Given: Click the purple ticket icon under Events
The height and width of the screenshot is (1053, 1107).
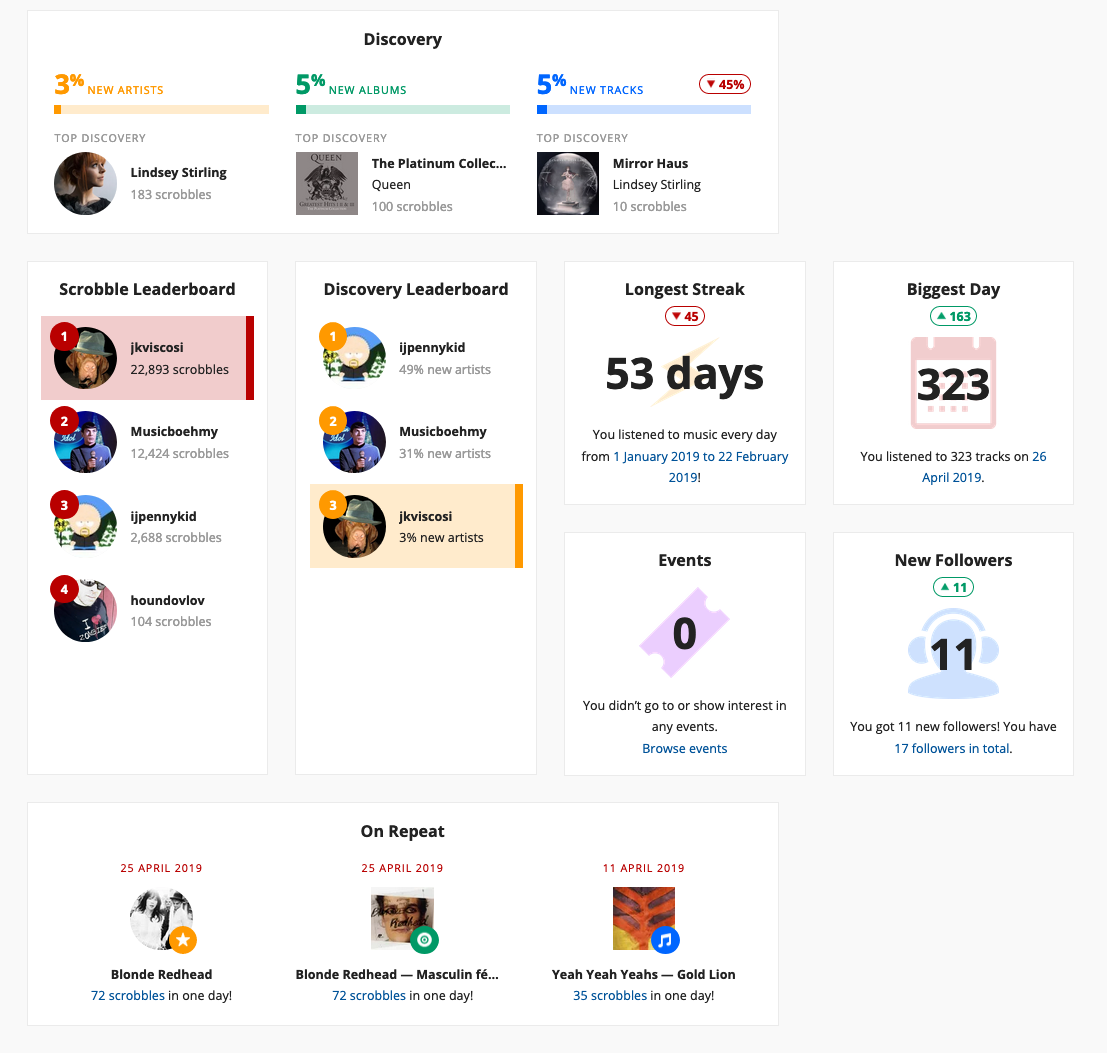Looking at the screenshot, I should (684, 632).
